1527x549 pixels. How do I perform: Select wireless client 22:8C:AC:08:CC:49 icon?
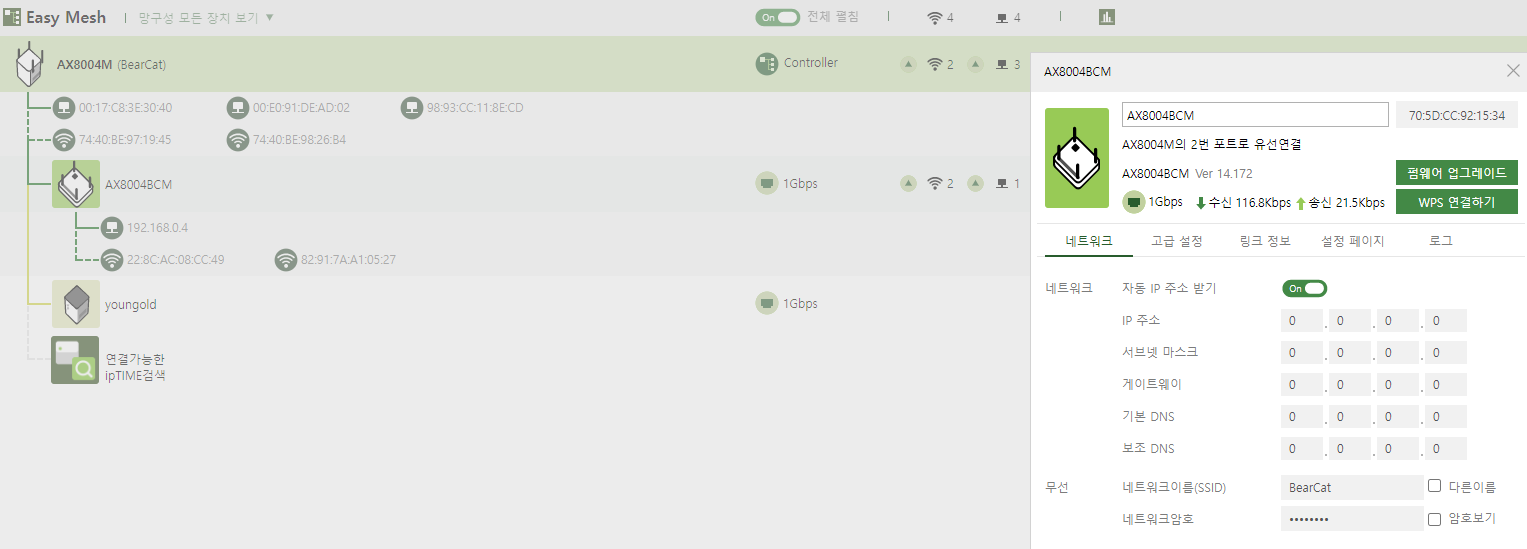tap(112, 260)
